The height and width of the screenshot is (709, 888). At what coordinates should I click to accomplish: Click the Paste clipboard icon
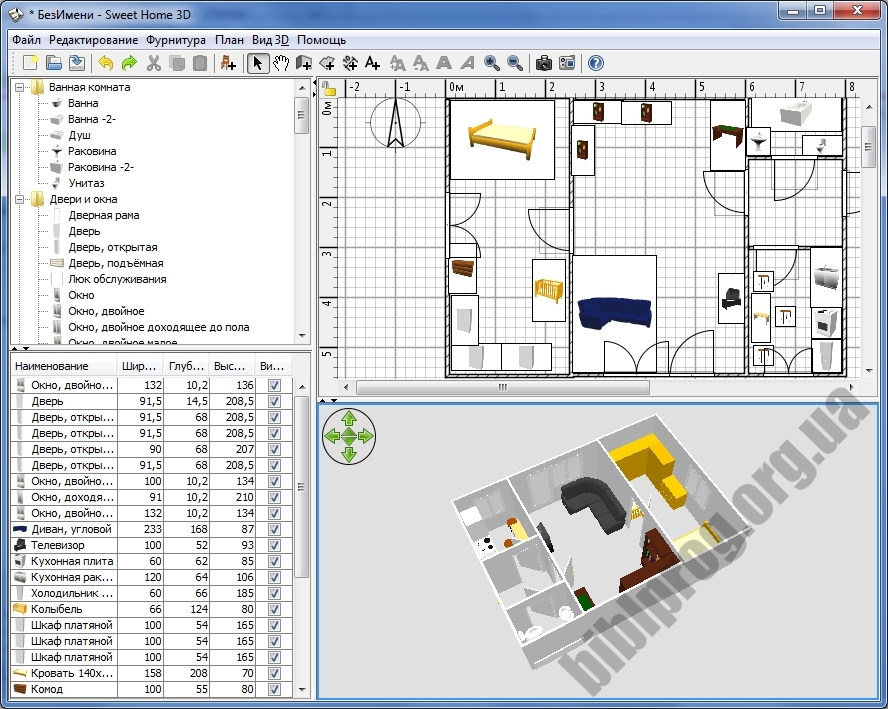pyautogui.click(x=200, y=63)
